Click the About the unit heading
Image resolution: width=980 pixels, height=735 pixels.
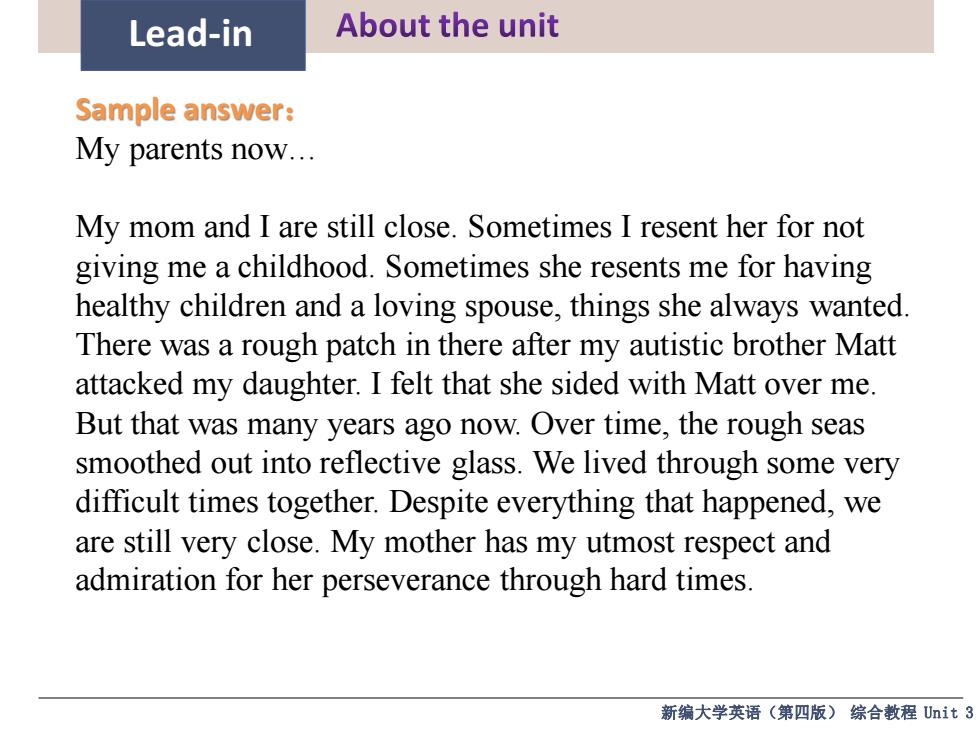(447, 26)
